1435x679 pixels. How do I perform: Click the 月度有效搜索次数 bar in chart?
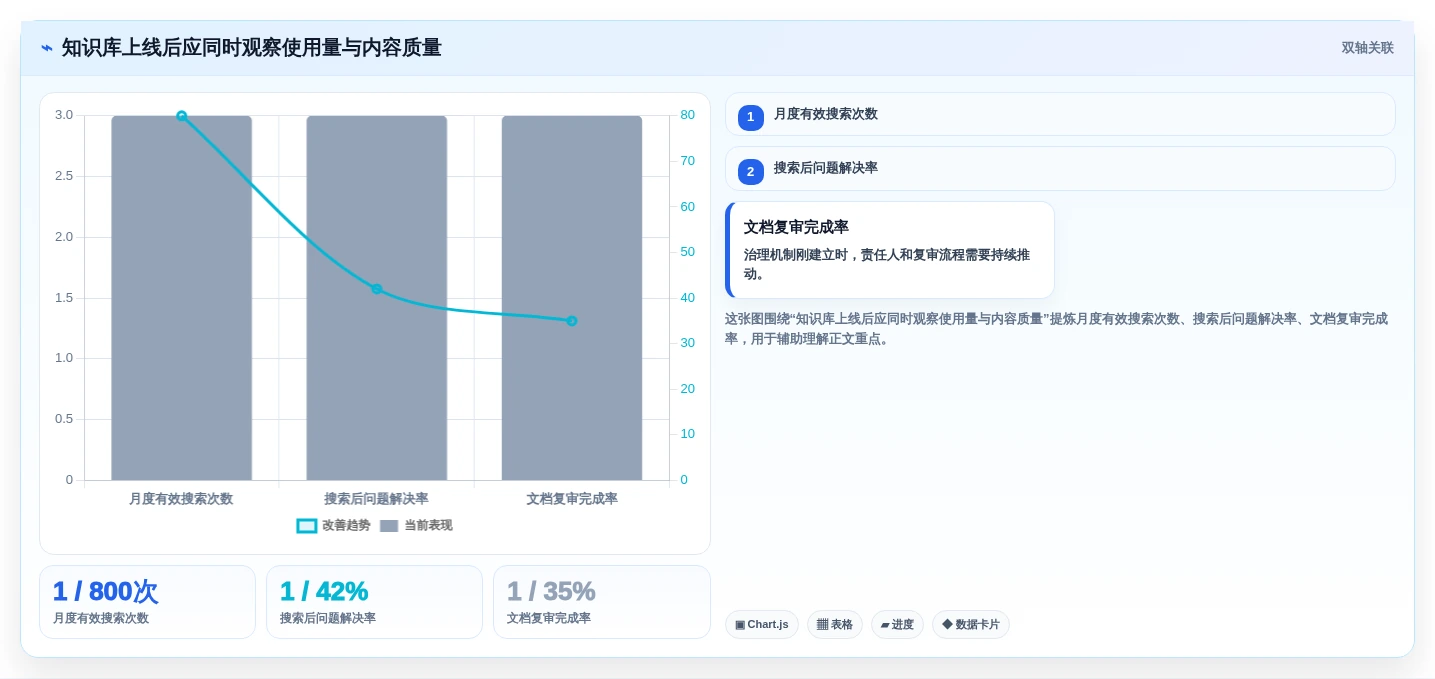tap(181, 298)
